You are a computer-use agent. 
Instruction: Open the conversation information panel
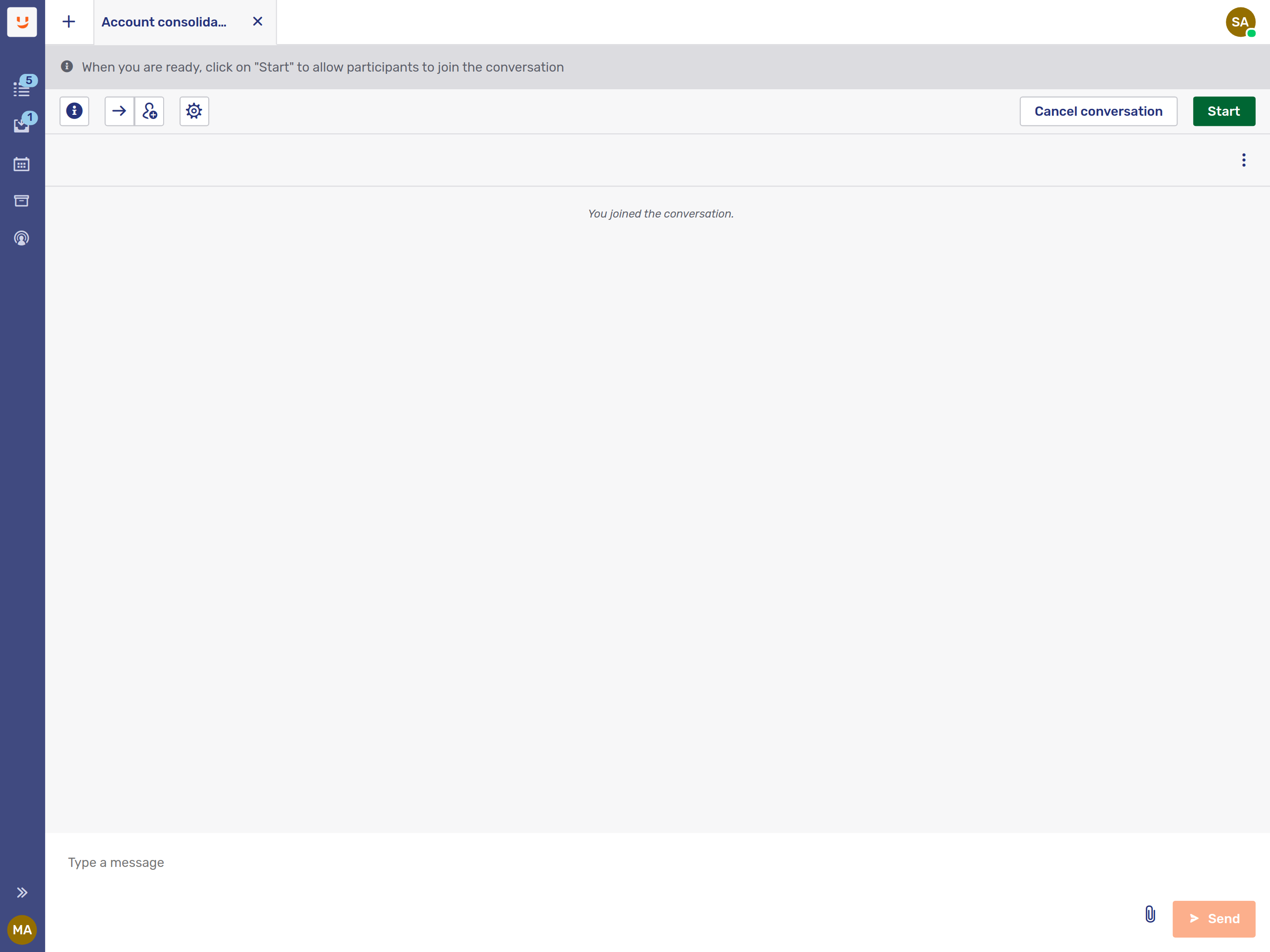tap(74, 111)
